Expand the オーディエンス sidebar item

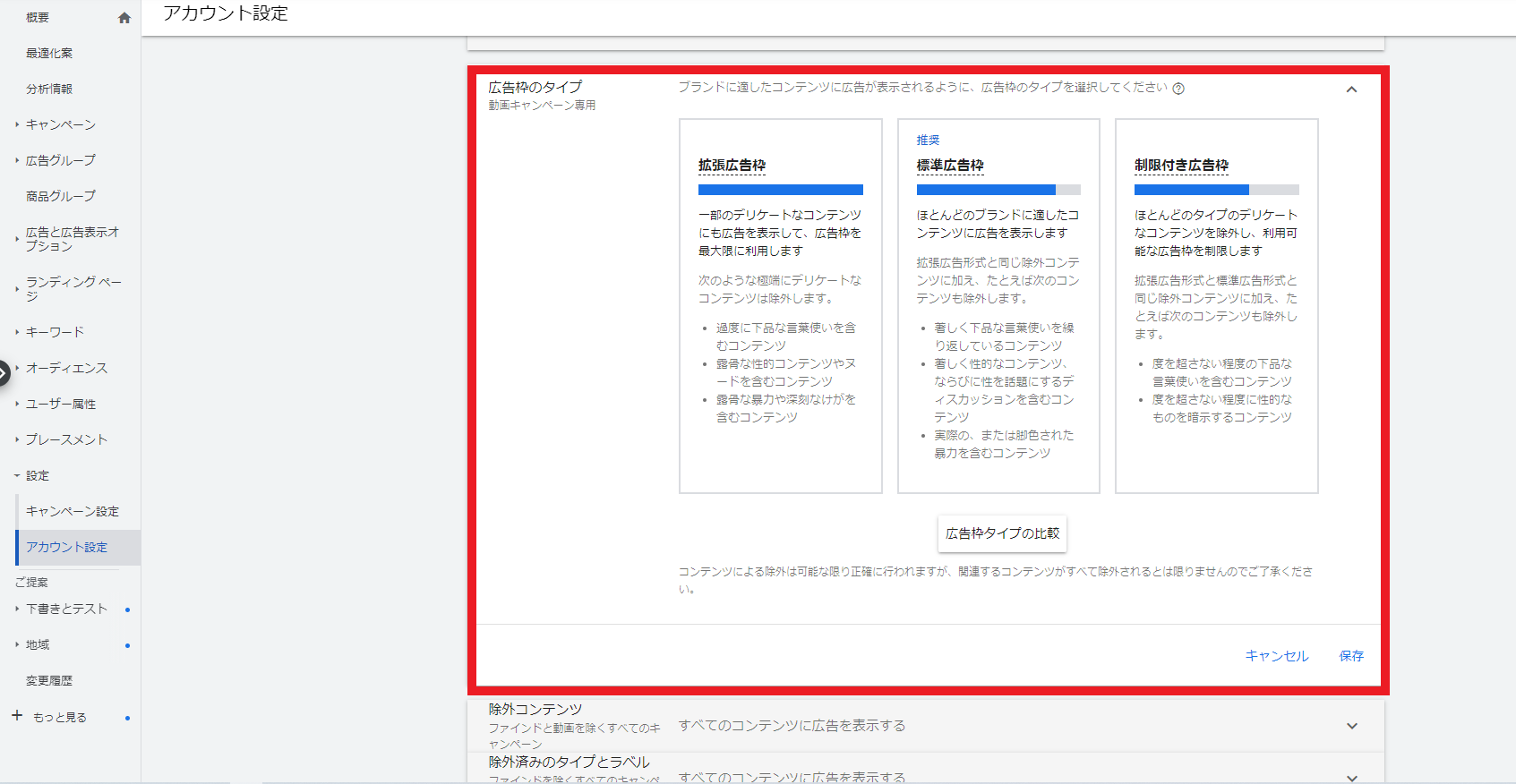pyautogui.click(x=66, y=368)
